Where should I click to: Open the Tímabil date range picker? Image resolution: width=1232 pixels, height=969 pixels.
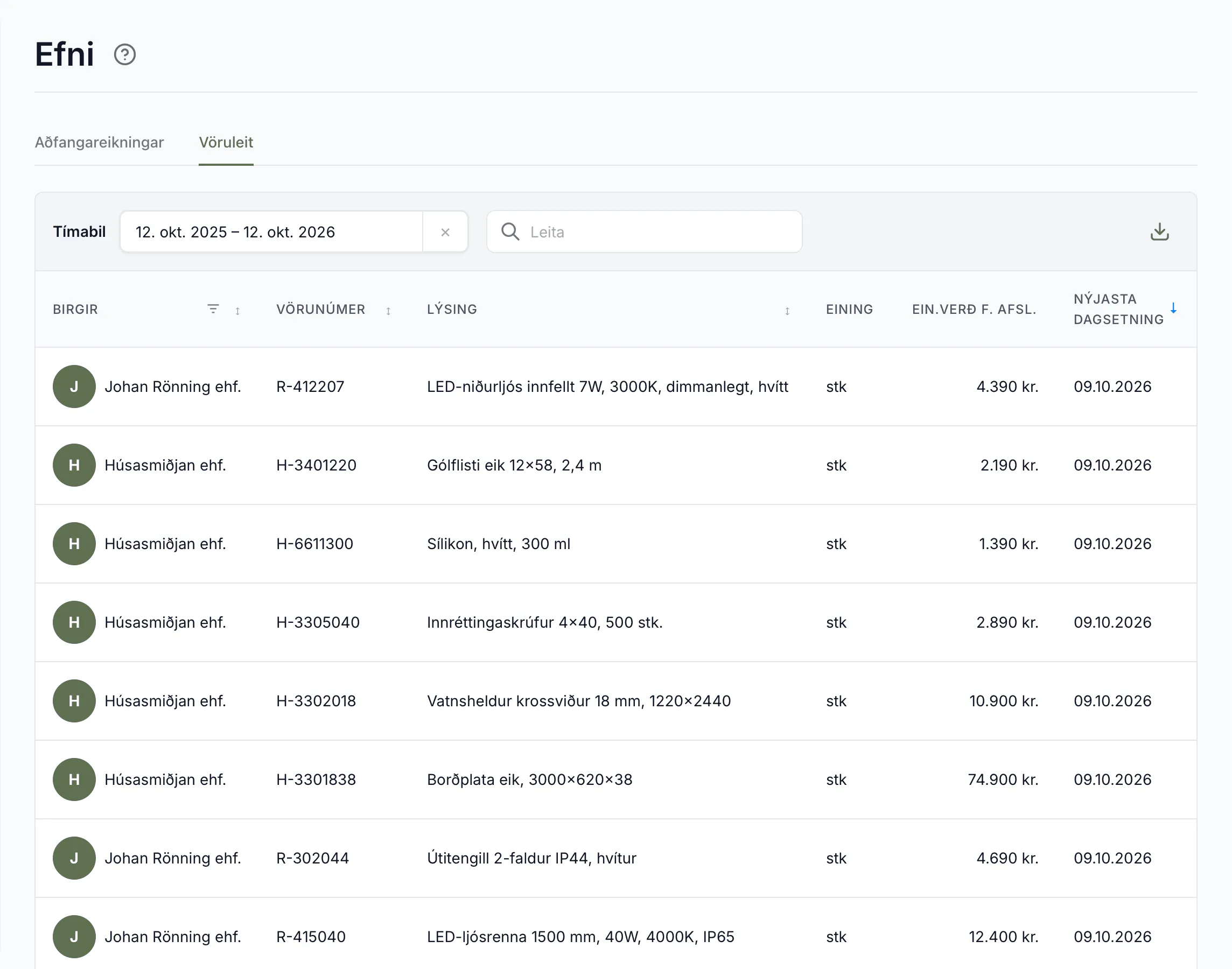click(271, 232)
